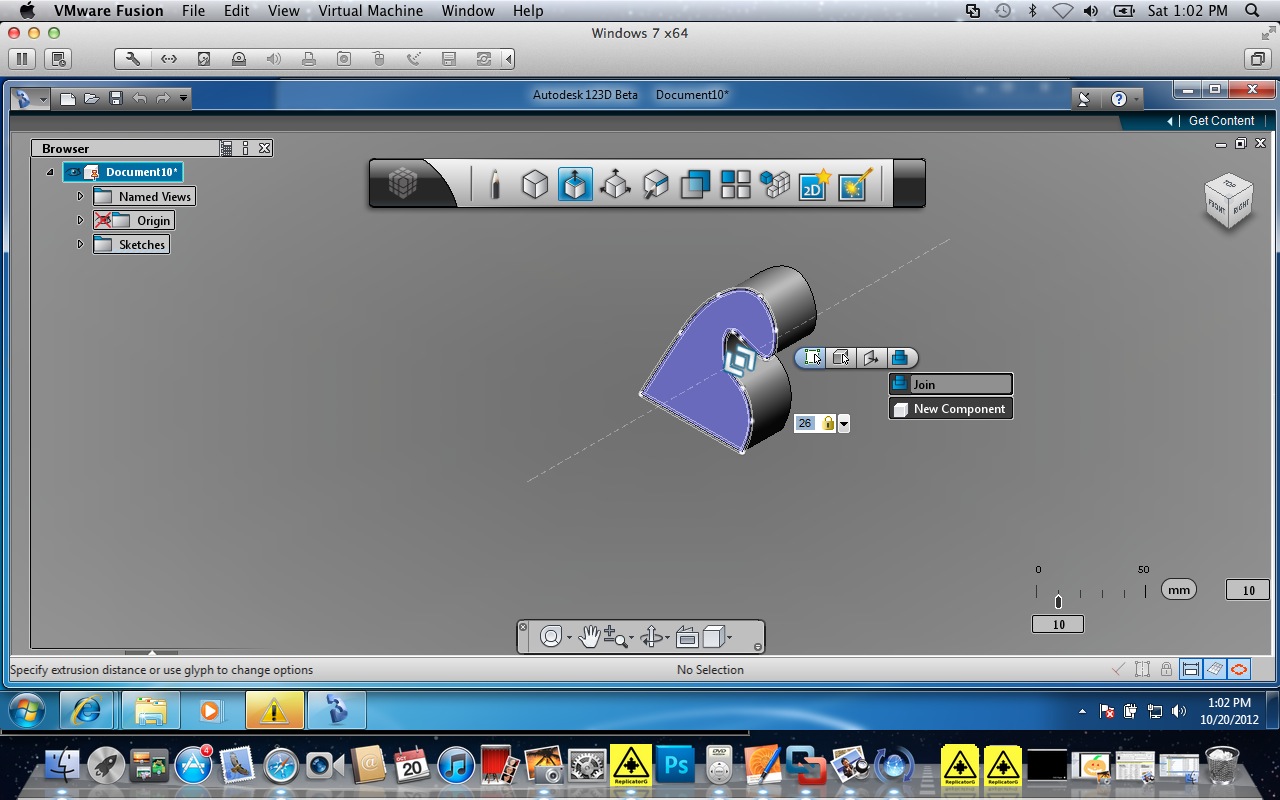This screenshot has width=1280, height=800.
Task: Click the magic wand materials icon
Action: 855,184
